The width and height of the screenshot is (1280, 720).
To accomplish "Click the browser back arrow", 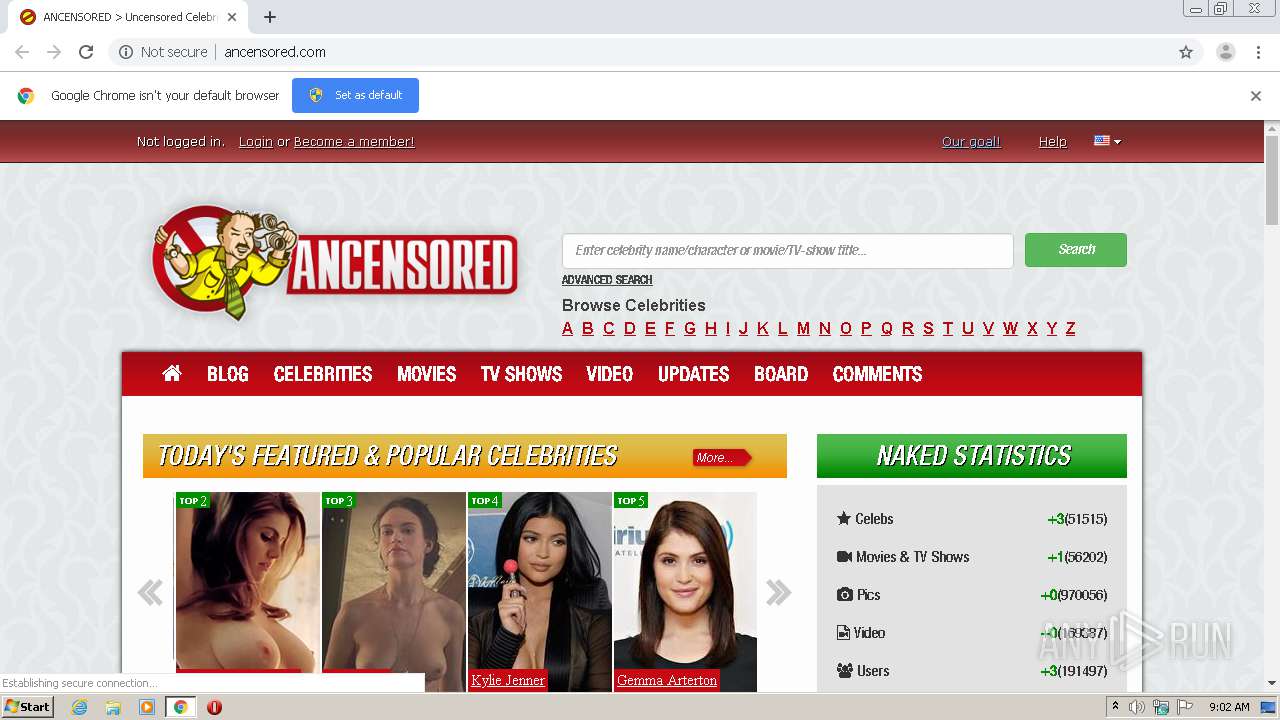I will [22, 52].
